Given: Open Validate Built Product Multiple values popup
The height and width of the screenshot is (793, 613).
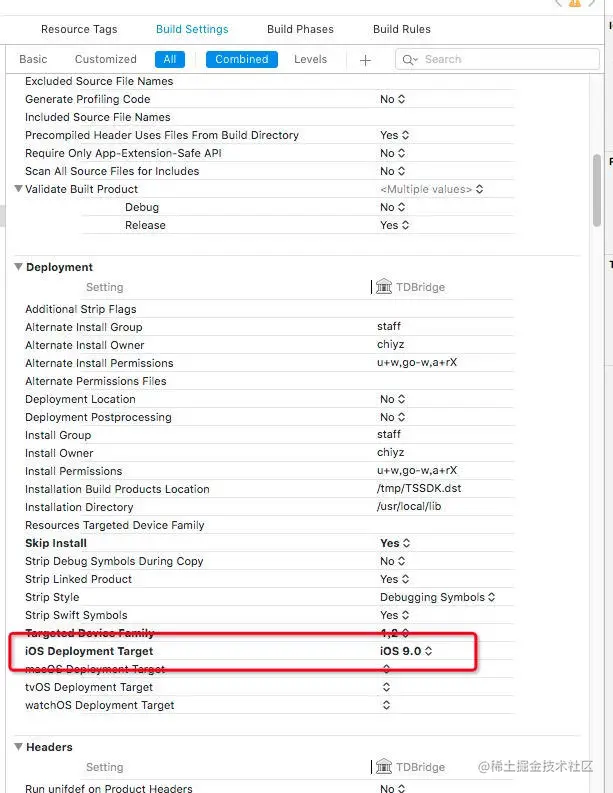Looking at the screenshot, I should (432, 189).
